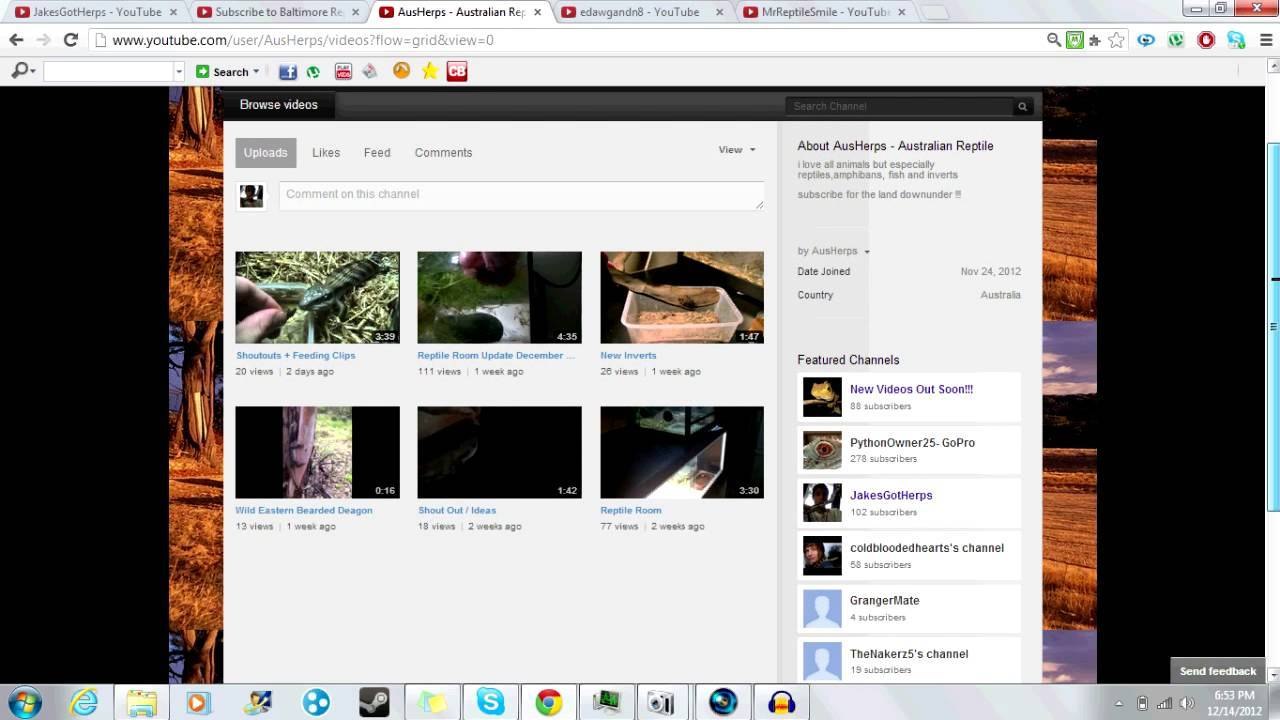
Task: Open JakesGotHerps featured channel link
Action: [891, 495]
